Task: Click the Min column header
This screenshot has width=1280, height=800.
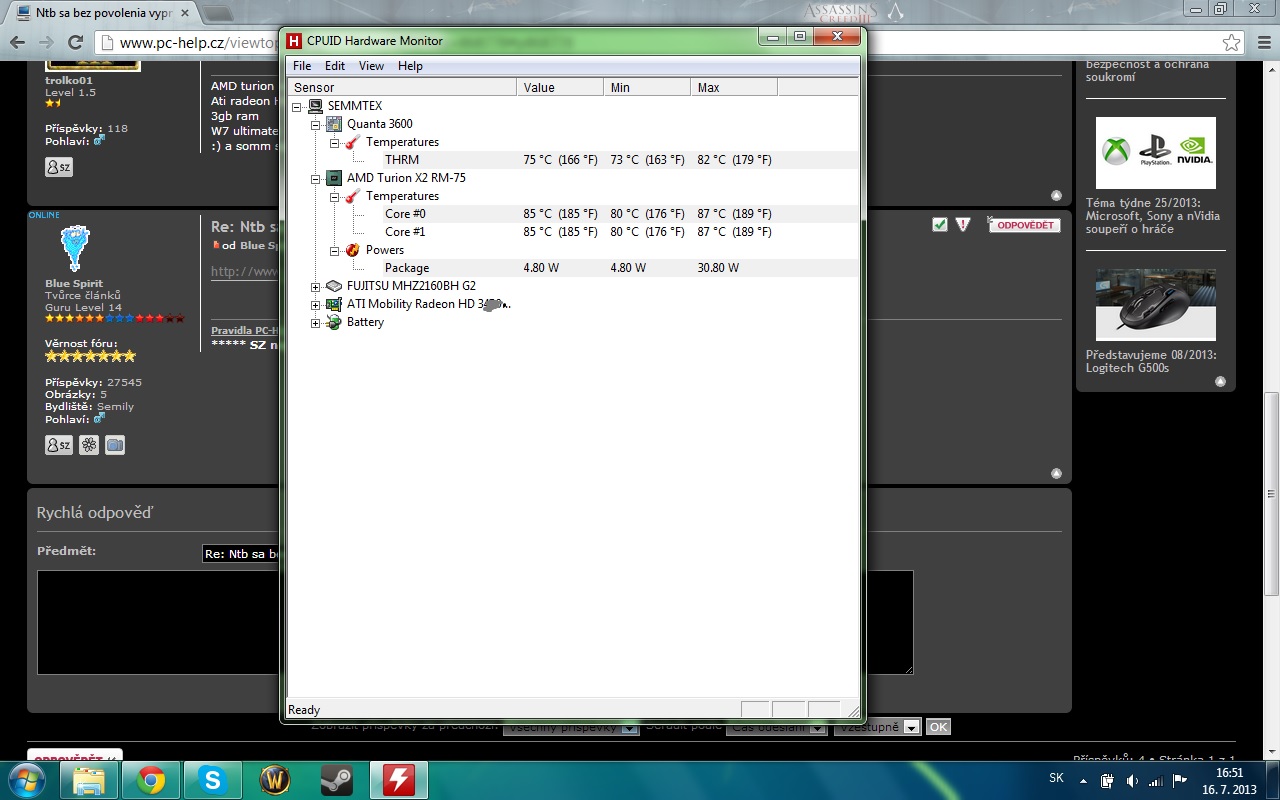Action: click(x=647, y=88)
